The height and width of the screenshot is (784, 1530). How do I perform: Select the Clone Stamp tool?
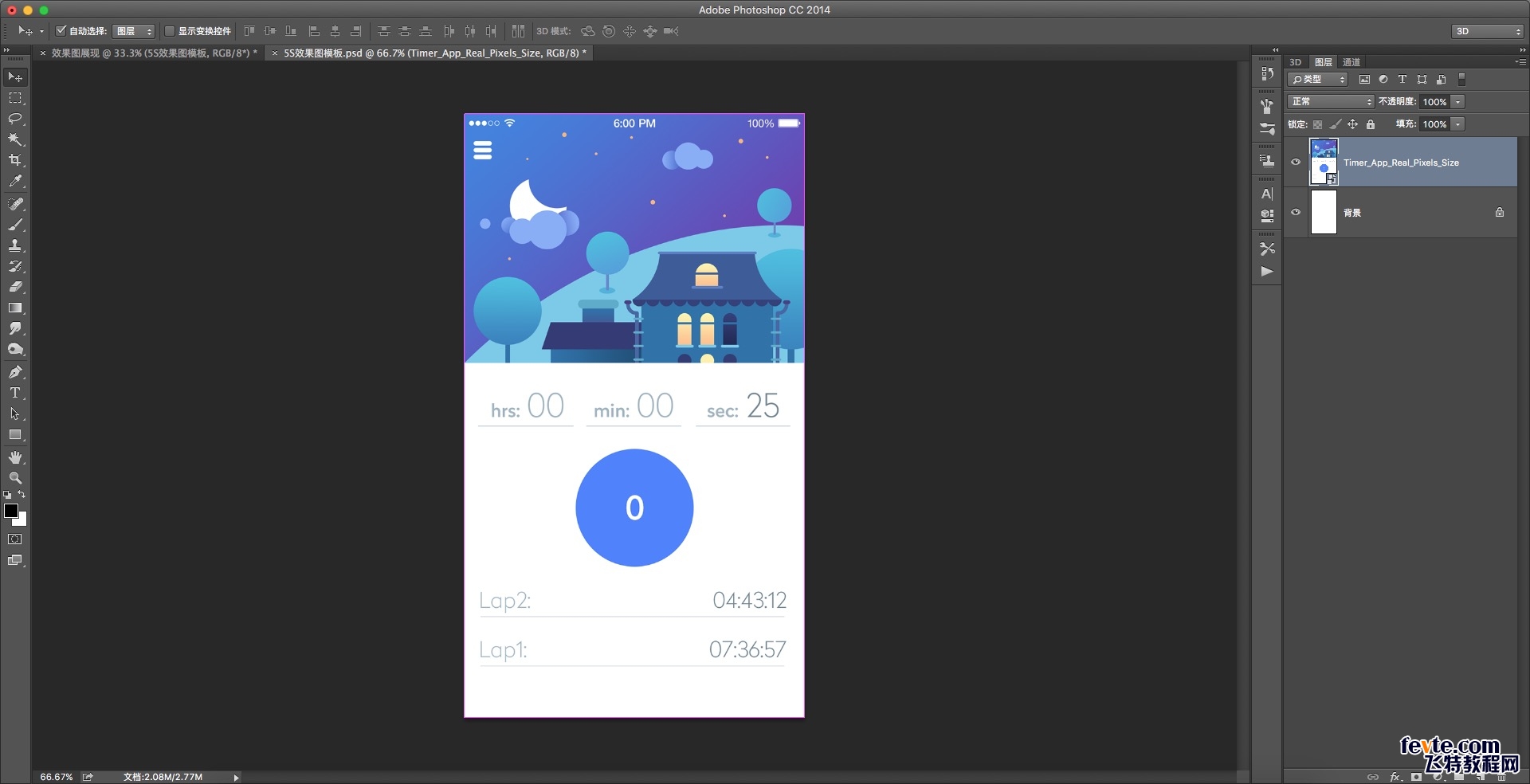[x=15, y=245]
